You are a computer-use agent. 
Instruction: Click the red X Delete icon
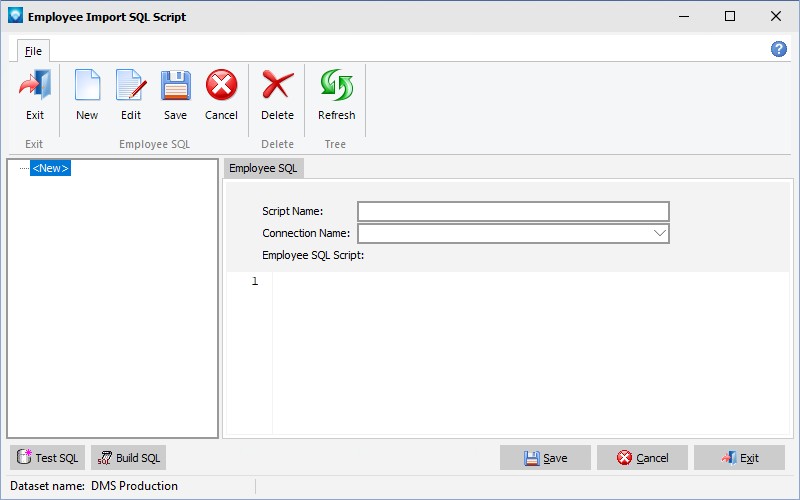(277, 85)
